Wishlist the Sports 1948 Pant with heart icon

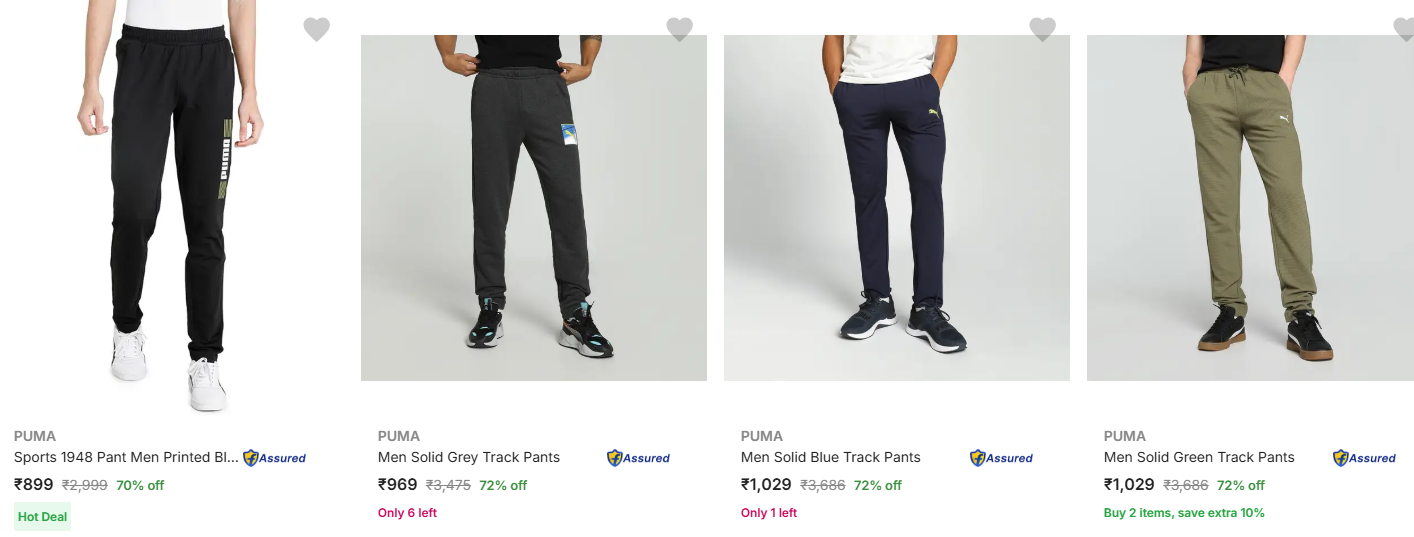pos(316,30)
